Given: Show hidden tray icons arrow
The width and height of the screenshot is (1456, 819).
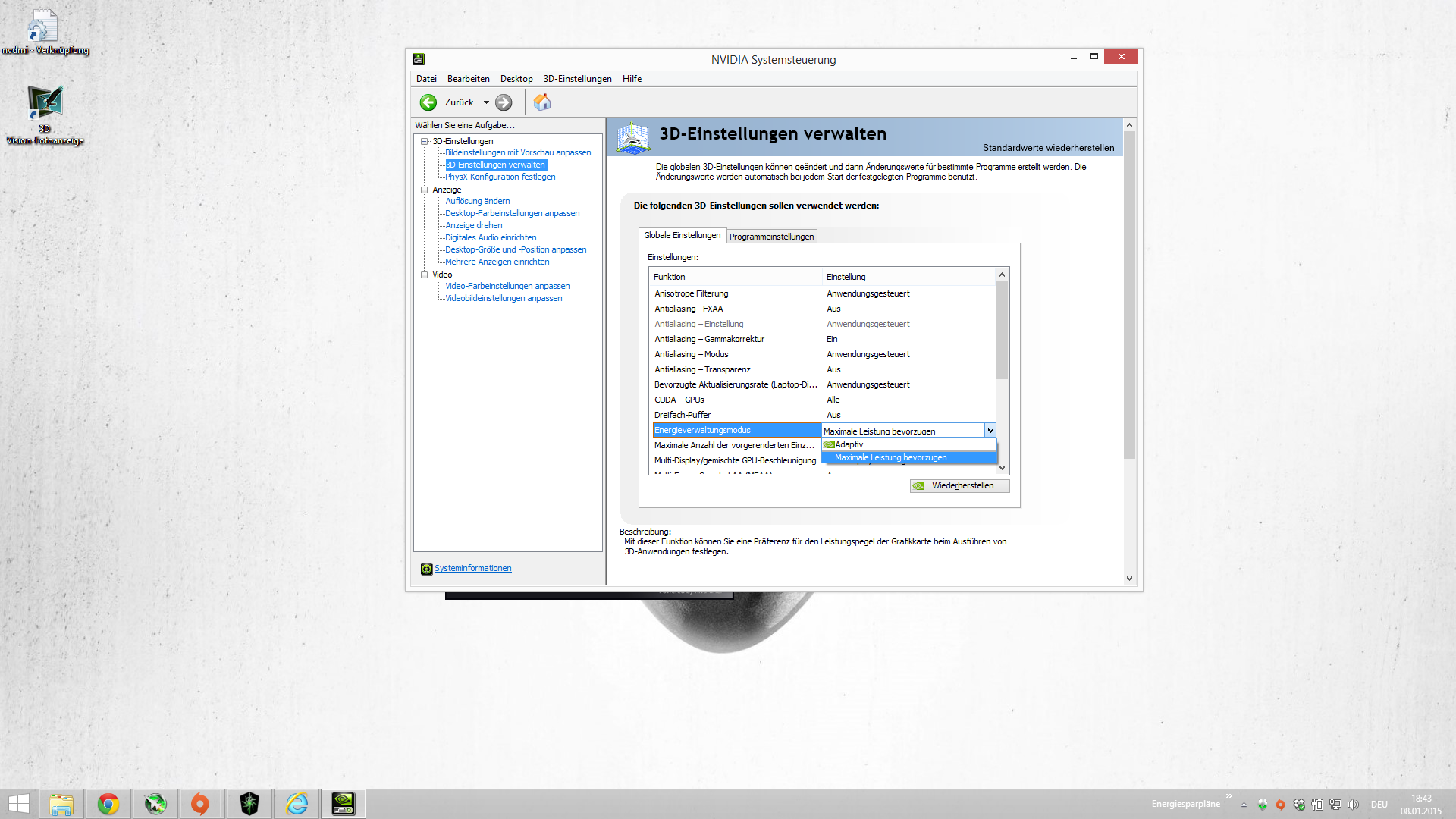Looking at the screenshot, I should pyautogui.click(x=1244, y=805).
